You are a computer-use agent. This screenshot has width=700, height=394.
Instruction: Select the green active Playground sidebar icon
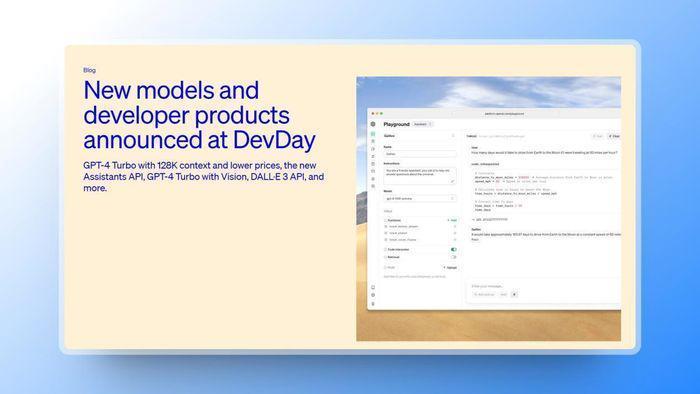373,134
